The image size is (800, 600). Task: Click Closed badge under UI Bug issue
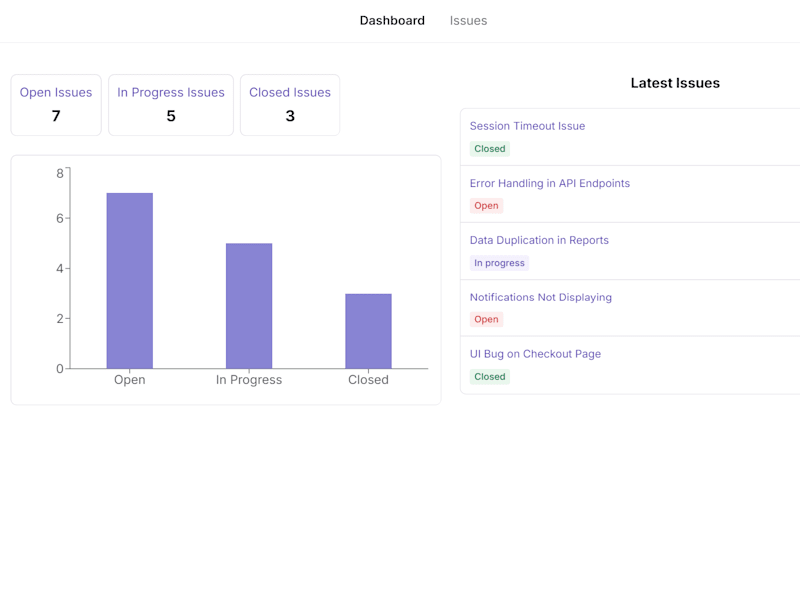pyautogui.click(x=490, y=377)
